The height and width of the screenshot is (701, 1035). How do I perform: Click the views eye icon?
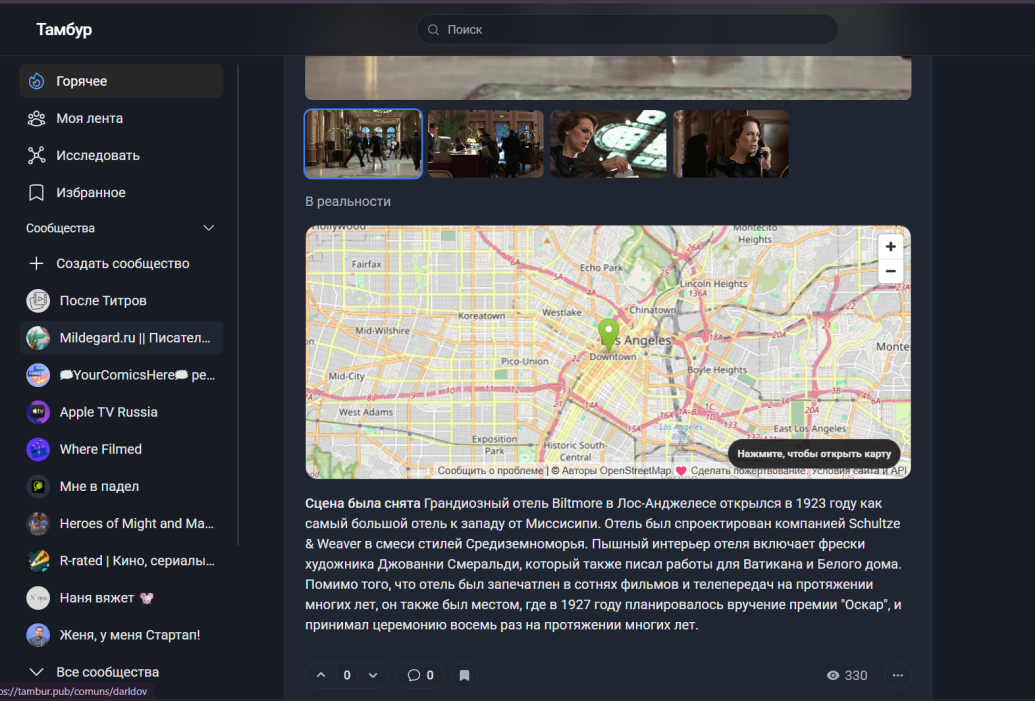click(833, 675)
